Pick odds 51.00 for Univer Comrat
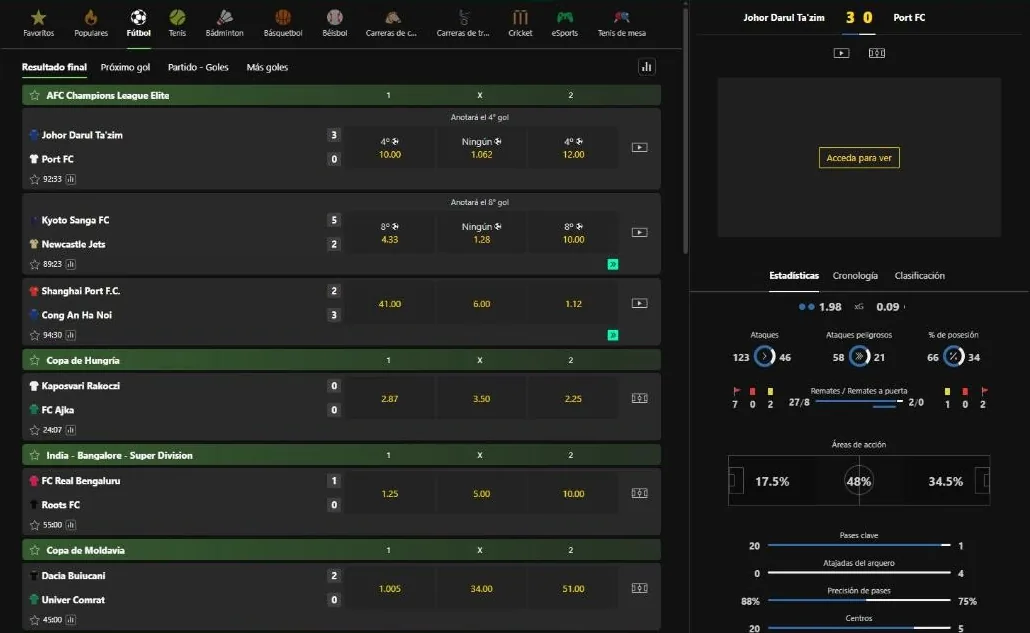1030x633 pixels. click(573, 588)
